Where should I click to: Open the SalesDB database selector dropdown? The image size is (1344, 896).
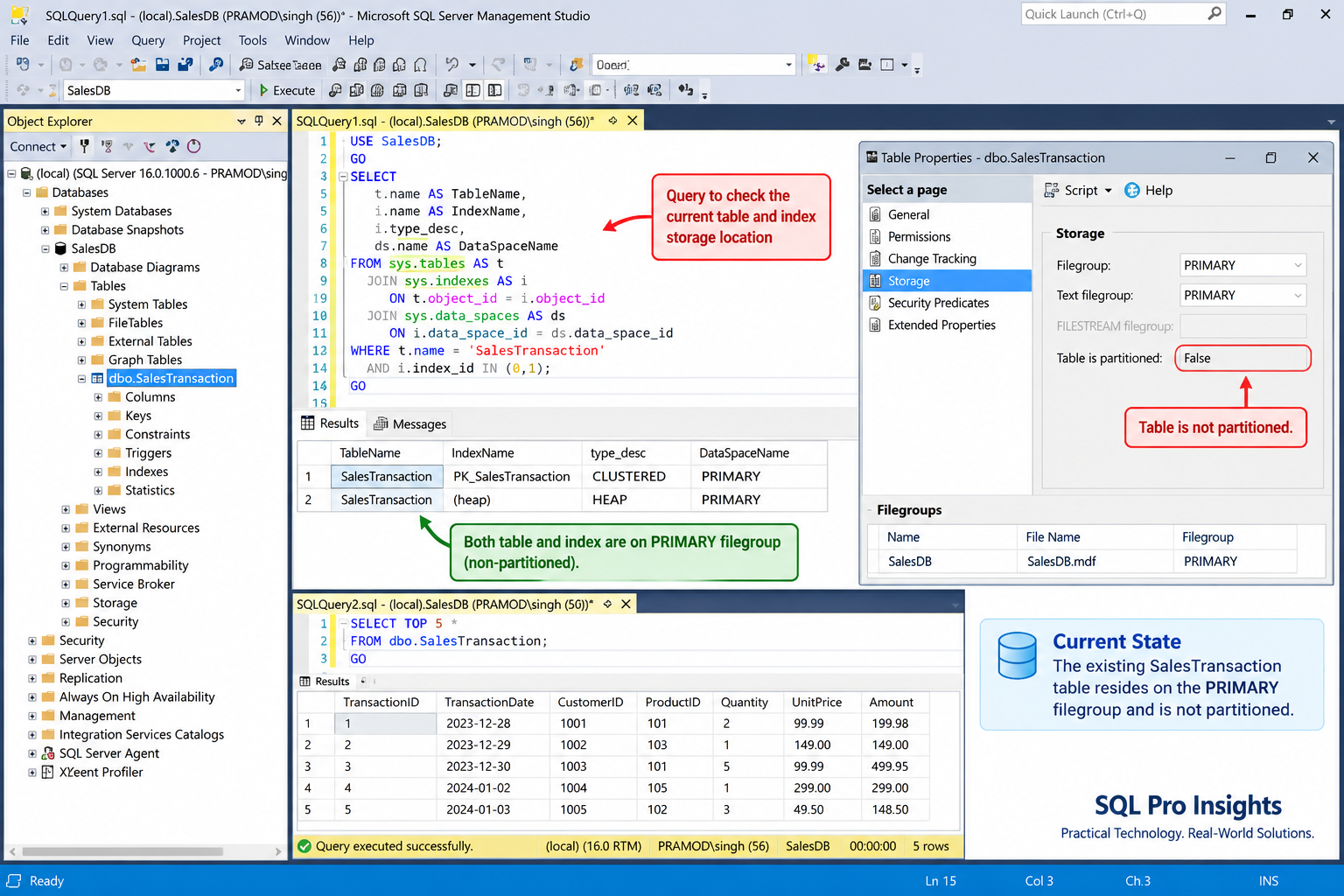[238, 90]
